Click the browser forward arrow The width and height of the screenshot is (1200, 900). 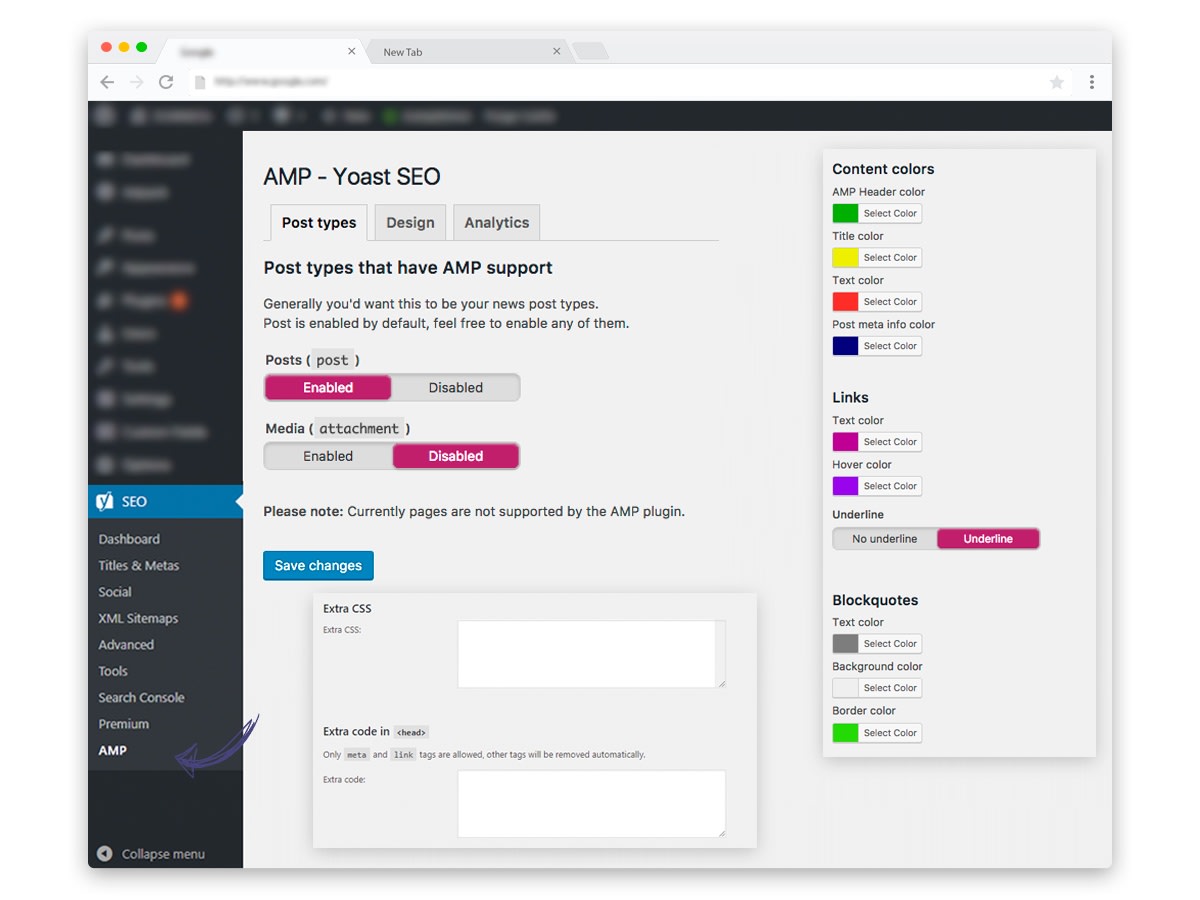point(137,82)
